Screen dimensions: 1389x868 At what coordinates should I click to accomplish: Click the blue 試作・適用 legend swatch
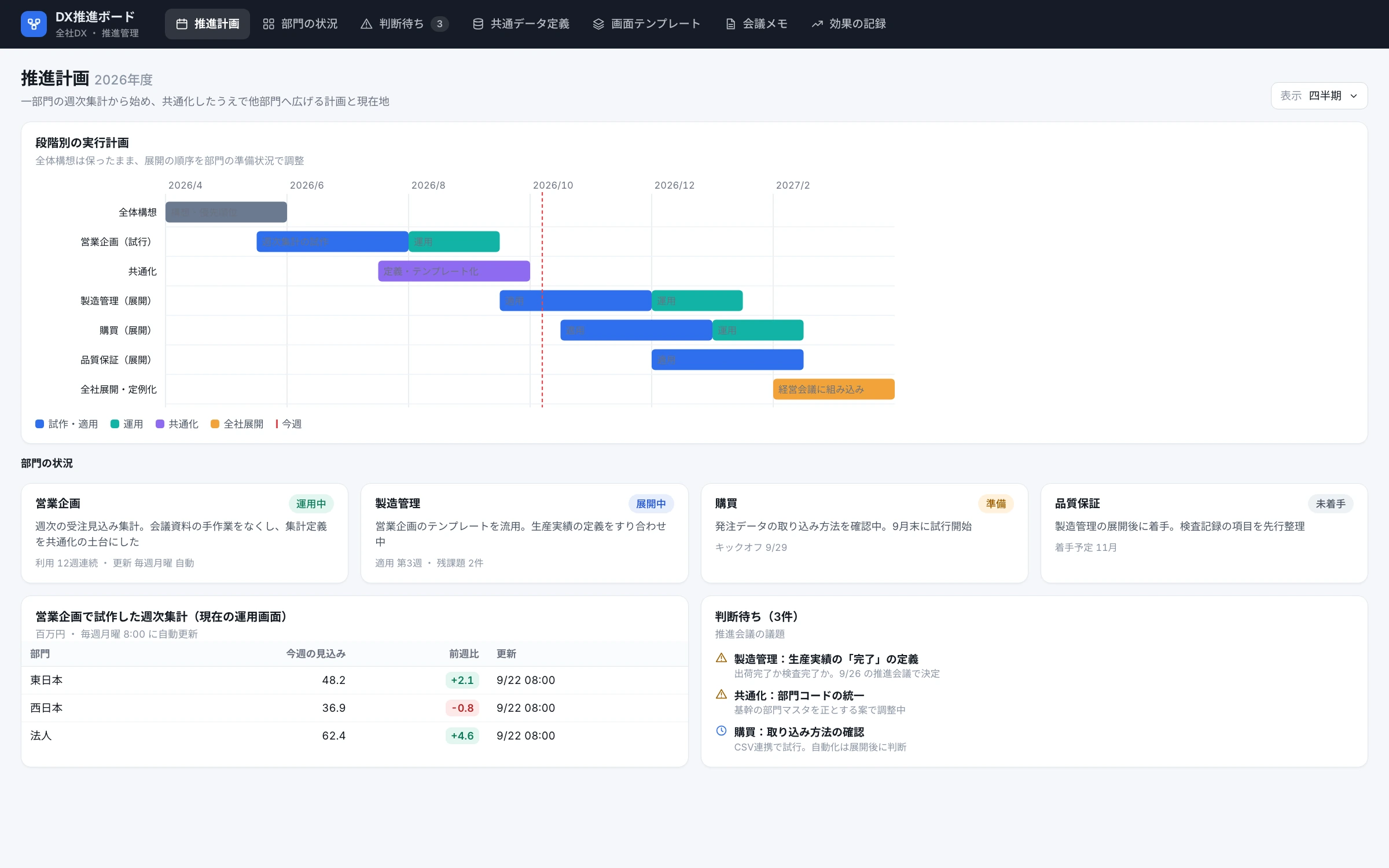(39, 424)
